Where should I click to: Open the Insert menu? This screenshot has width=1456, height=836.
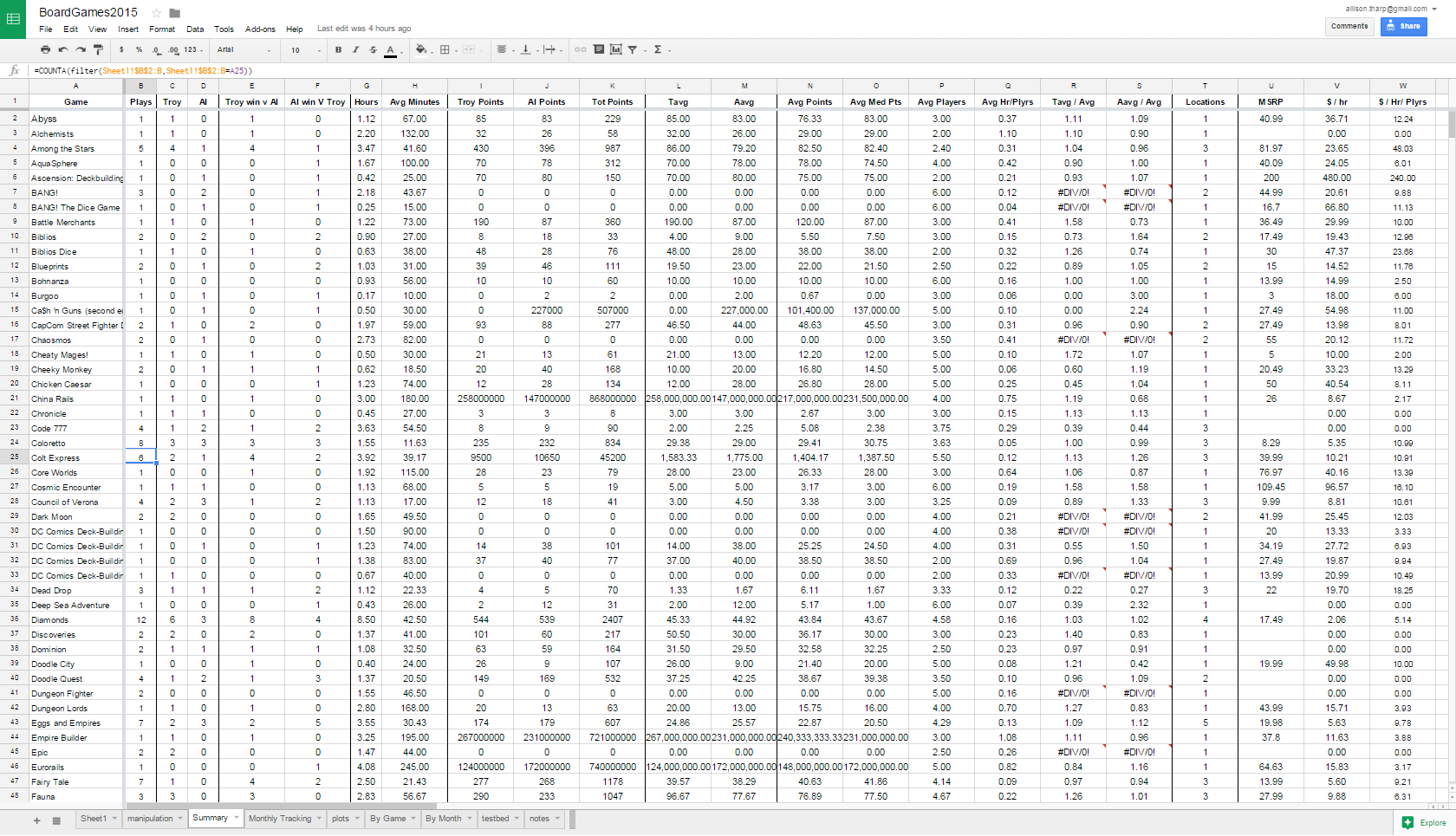(128, 29)
